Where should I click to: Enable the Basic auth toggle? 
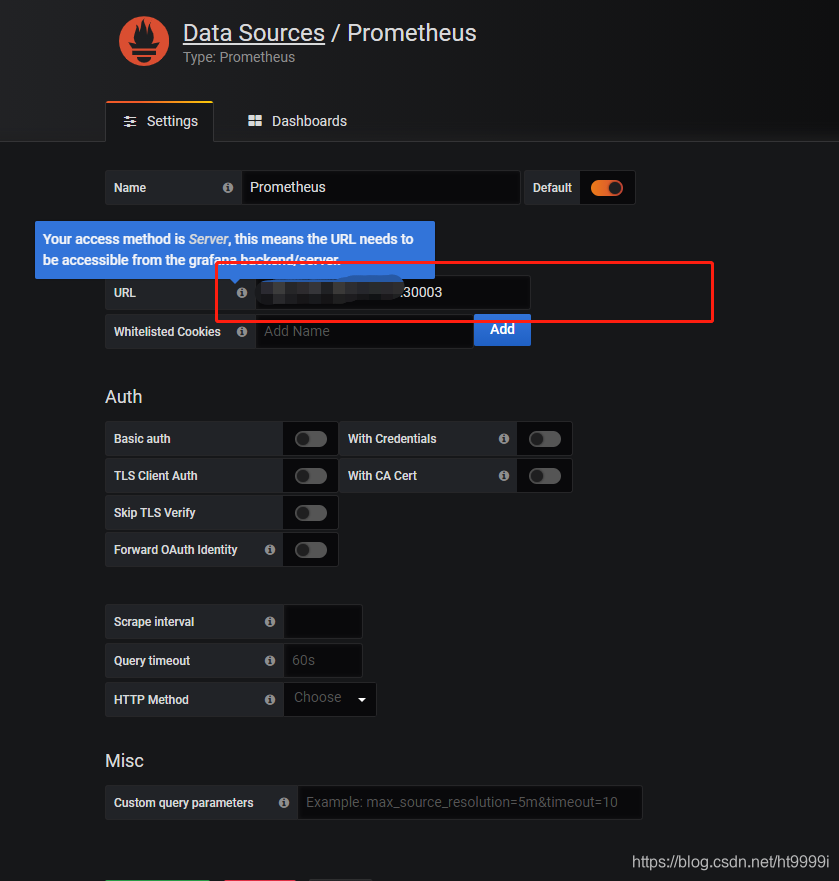point(311,439)
